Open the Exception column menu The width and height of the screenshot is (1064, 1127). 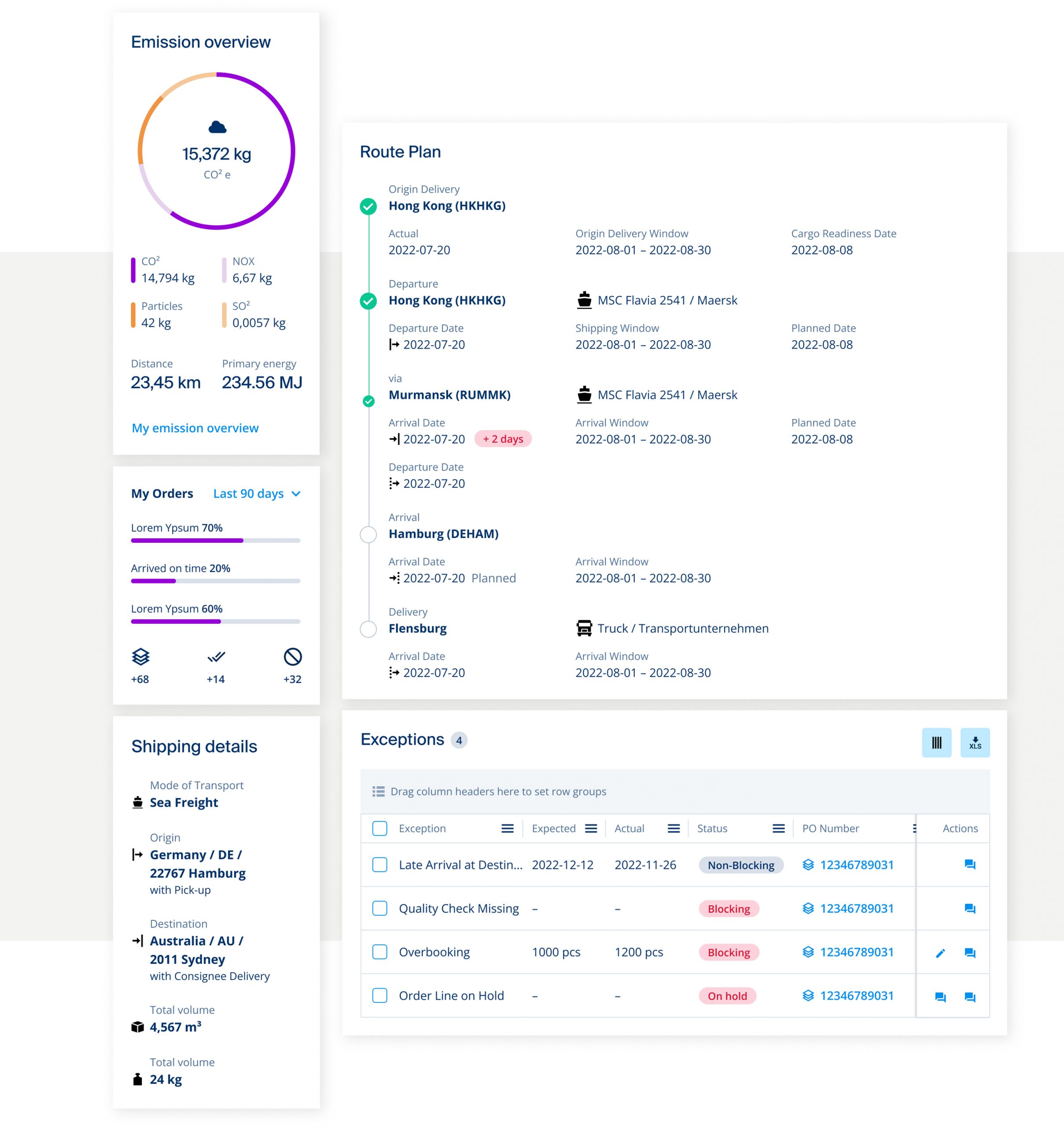pyautogui.click(x=507, y=829)
